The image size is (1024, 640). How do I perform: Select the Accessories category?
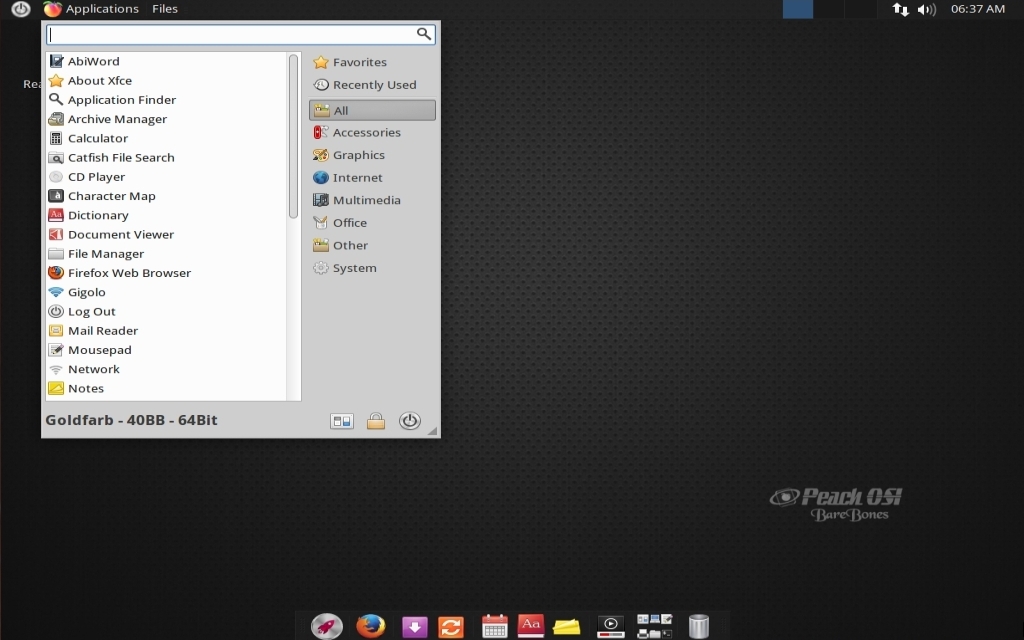(x=365, y=132)
